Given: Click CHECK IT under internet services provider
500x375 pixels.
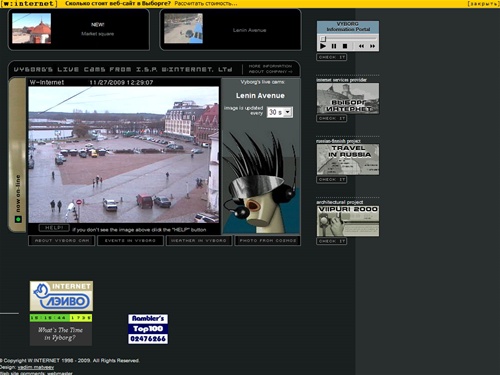Looking at the screenshot, I should [x=332, y=118].
